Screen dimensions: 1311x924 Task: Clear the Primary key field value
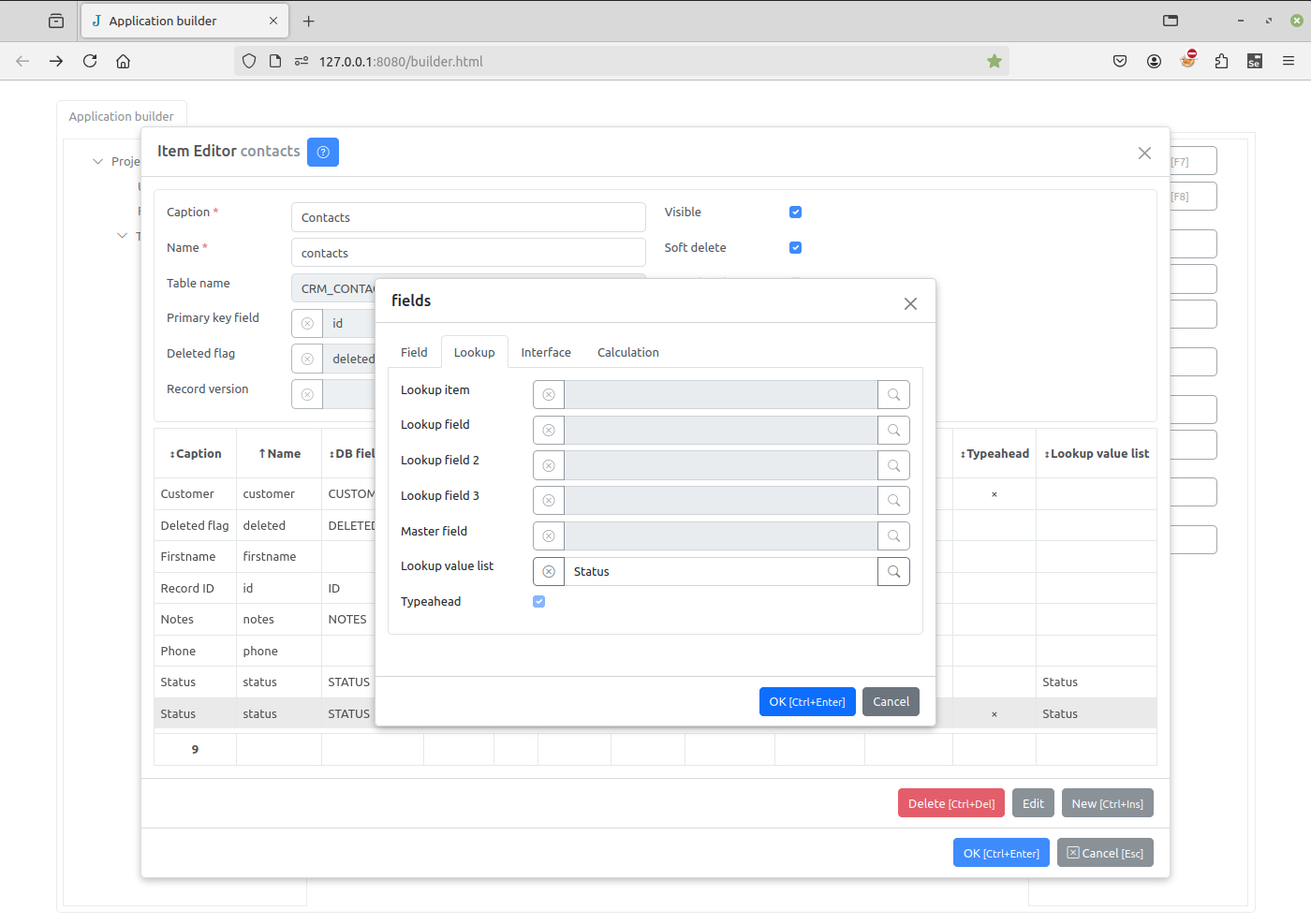[x=307, y=324]
